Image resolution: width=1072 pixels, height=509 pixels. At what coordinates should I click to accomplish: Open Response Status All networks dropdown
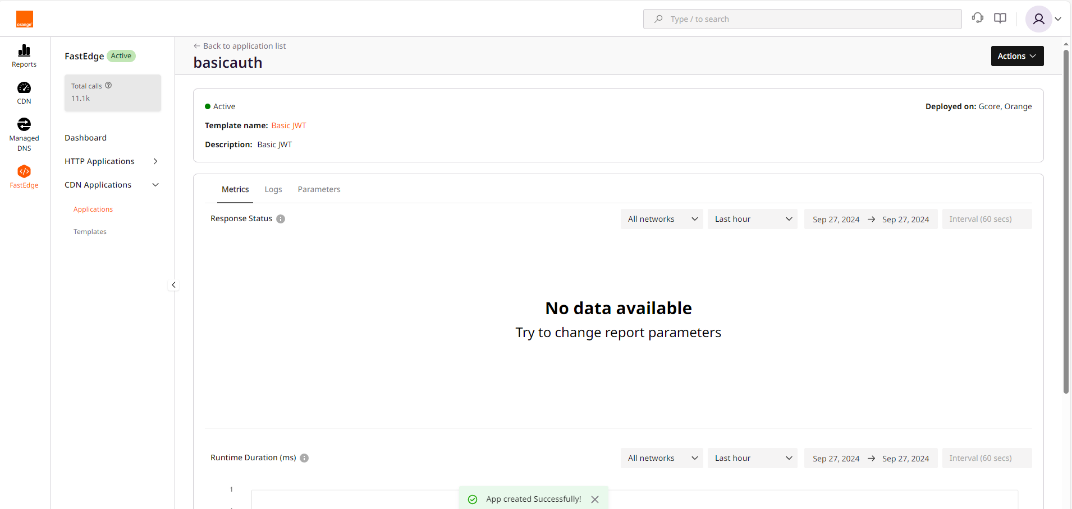click(661, 219)
